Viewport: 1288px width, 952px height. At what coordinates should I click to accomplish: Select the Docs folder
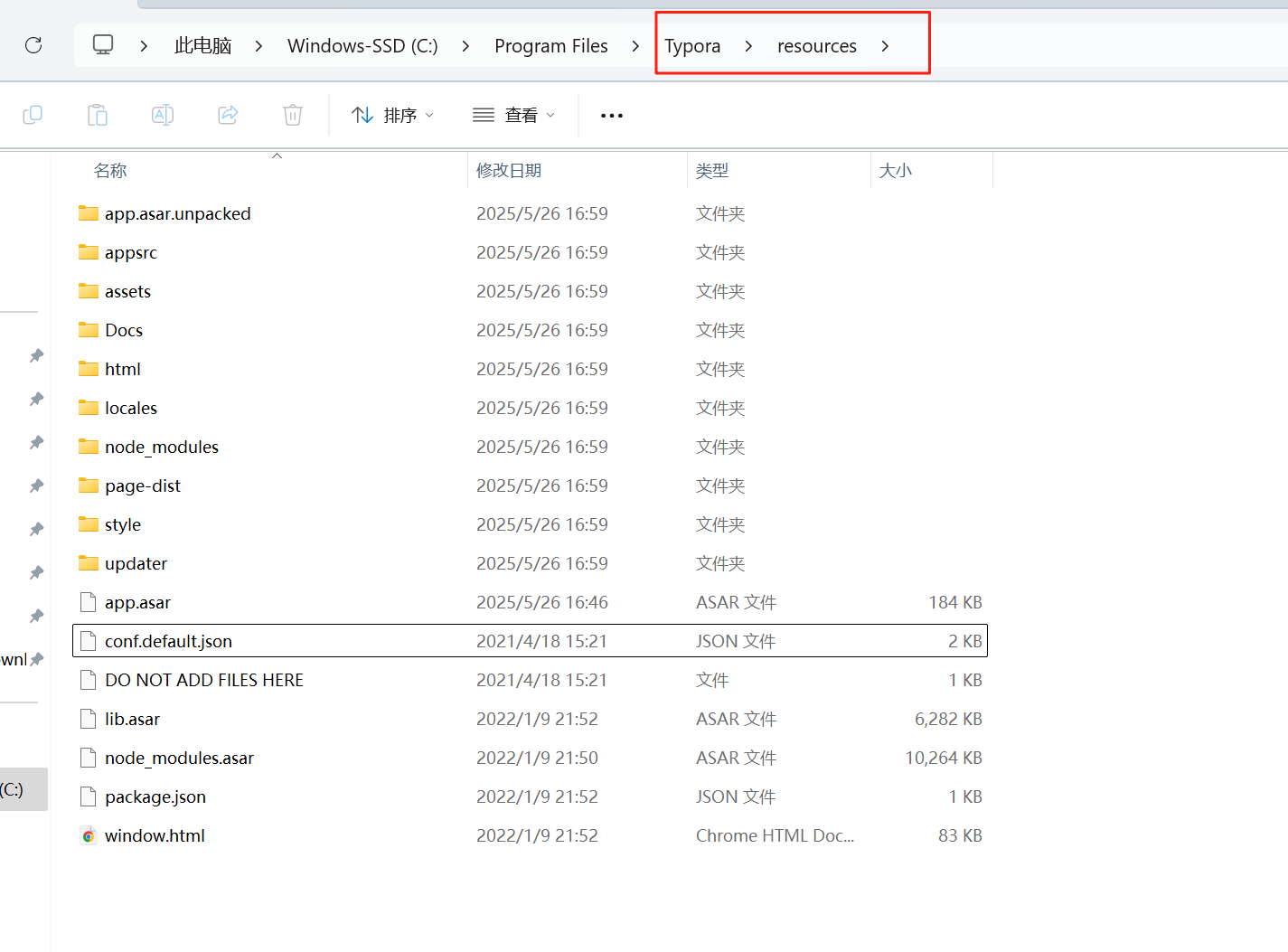pos(530,330)
